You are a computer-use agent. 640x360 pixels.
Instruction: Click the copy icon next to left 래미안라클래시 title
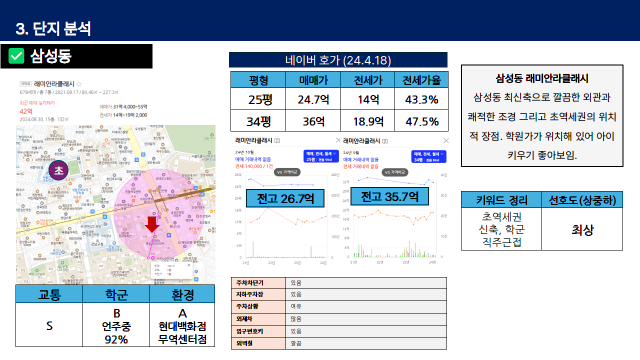tap(277, 141)
